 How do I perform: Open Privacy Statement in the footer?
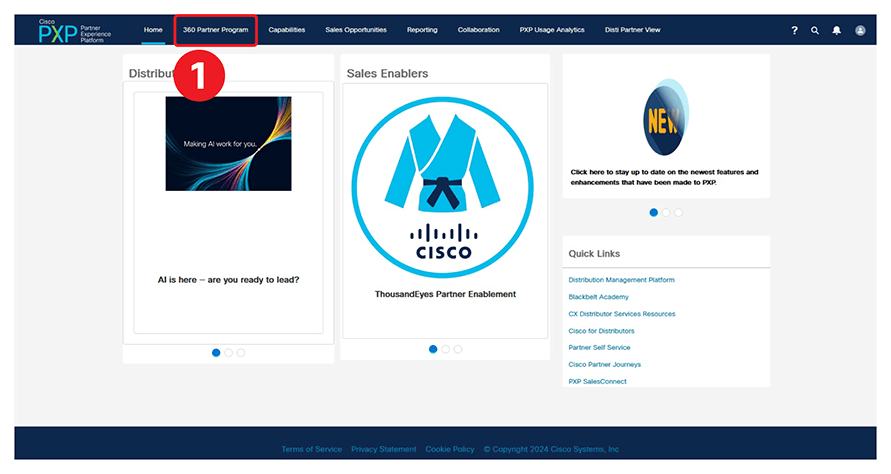pos(383,449)
